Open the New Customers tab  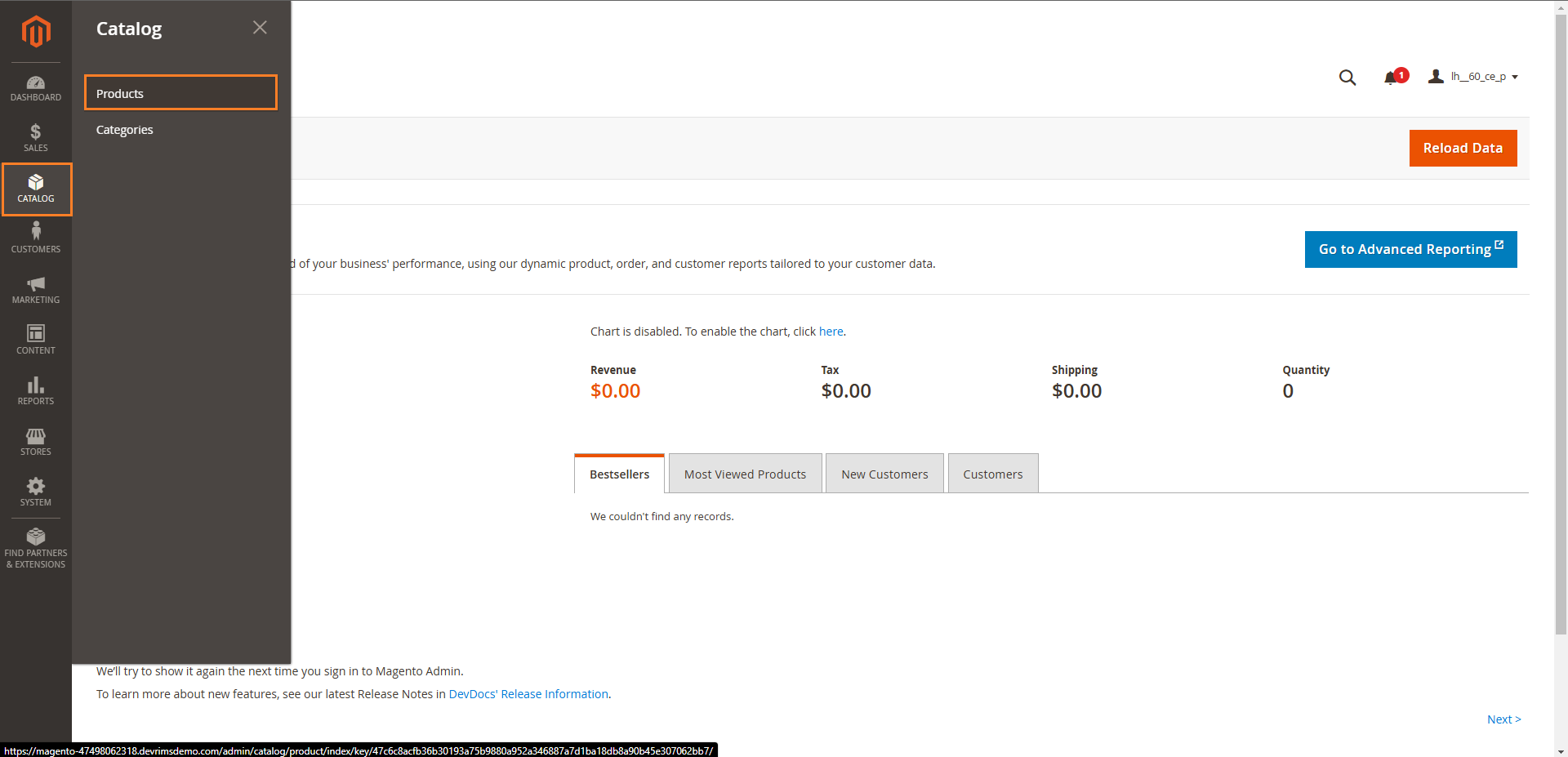[884, 474]
